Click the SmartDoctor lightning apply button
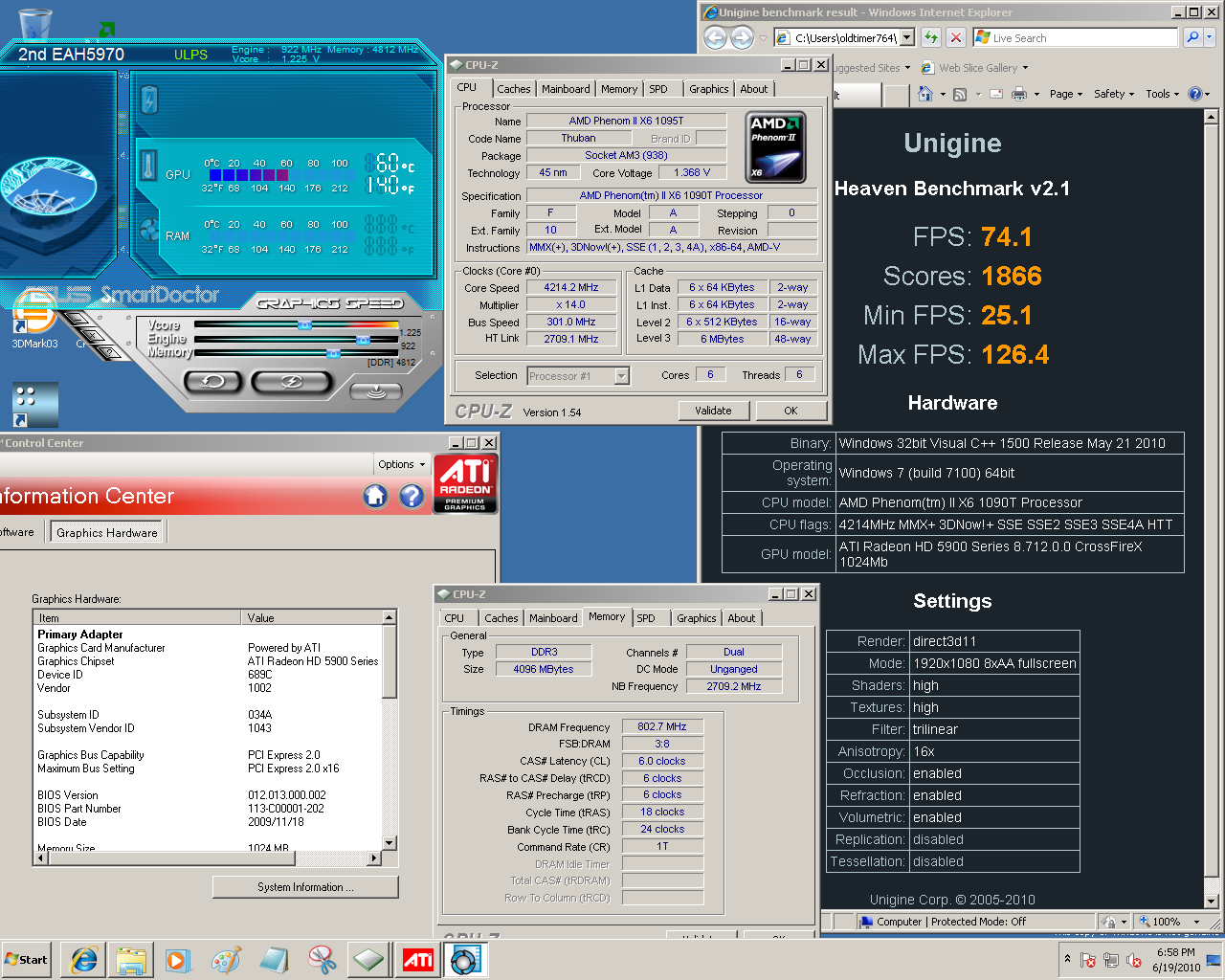Viewport: 1225px width, 980px height. 291,382
